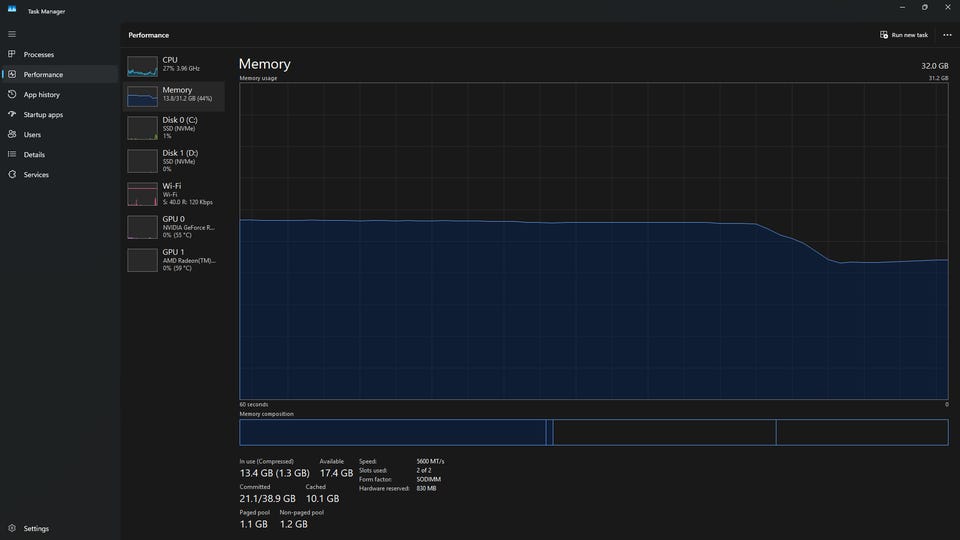Select the Memory mini graph thumbnail
Image resolution: width=960 pixels, height=540 pixels.
pyautogui.click(x=142, y=97)
